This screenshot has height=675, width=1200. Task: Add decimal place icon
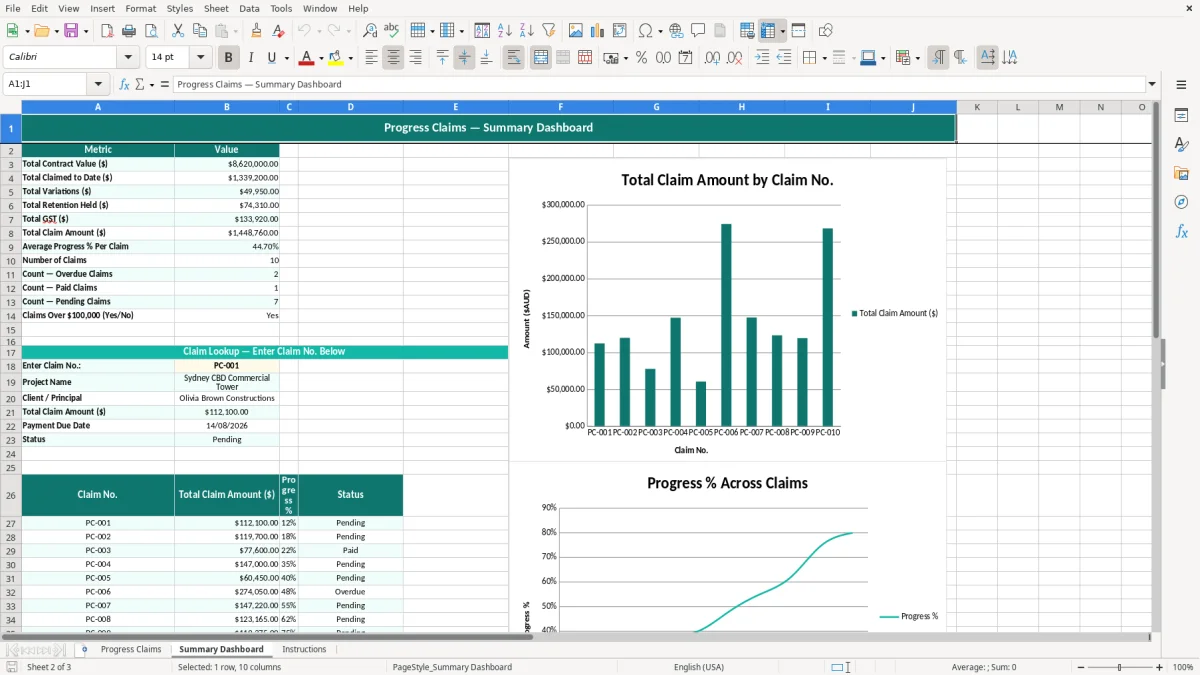[712, 58]
